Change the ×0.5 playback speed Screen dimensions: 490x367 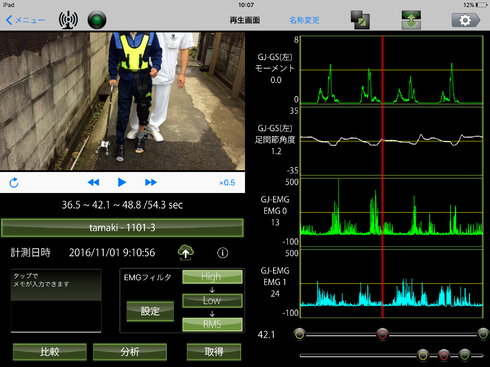click(227, 183)
